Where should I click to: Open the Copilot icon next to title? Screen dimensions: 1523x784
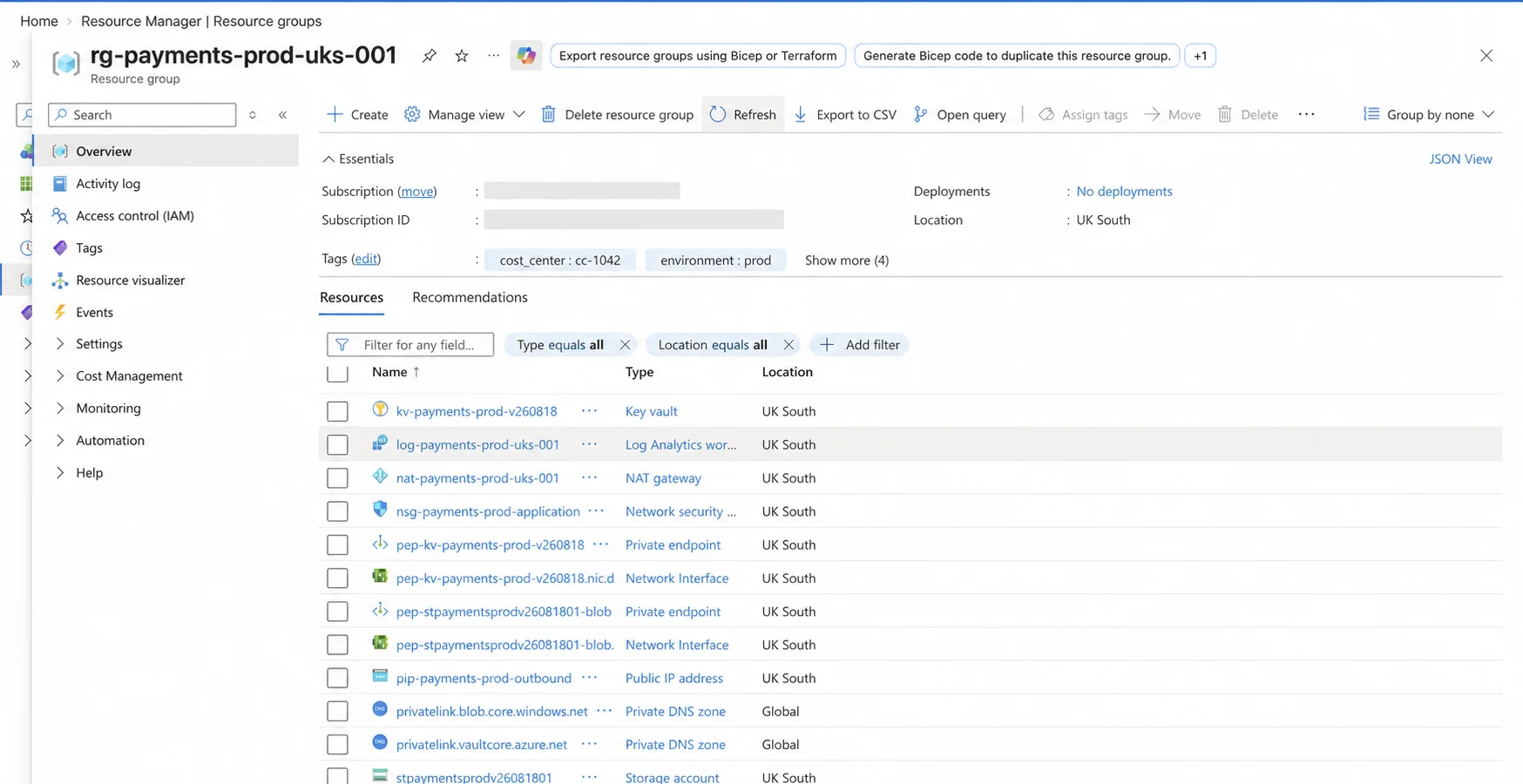tap(526, 56)
